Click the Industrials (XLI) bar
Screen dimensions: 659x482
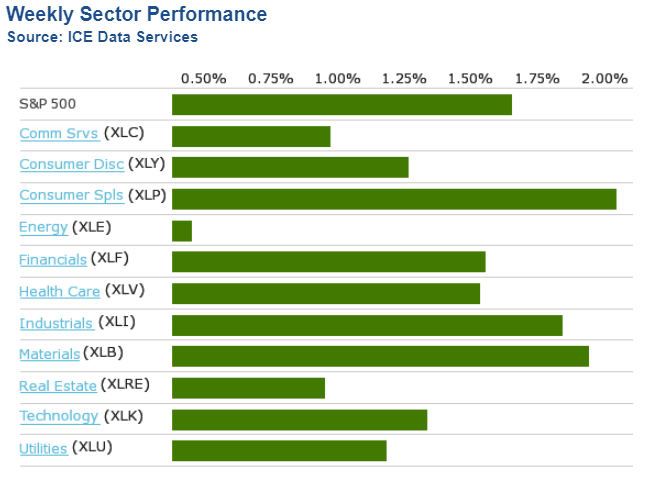point(367,325)
